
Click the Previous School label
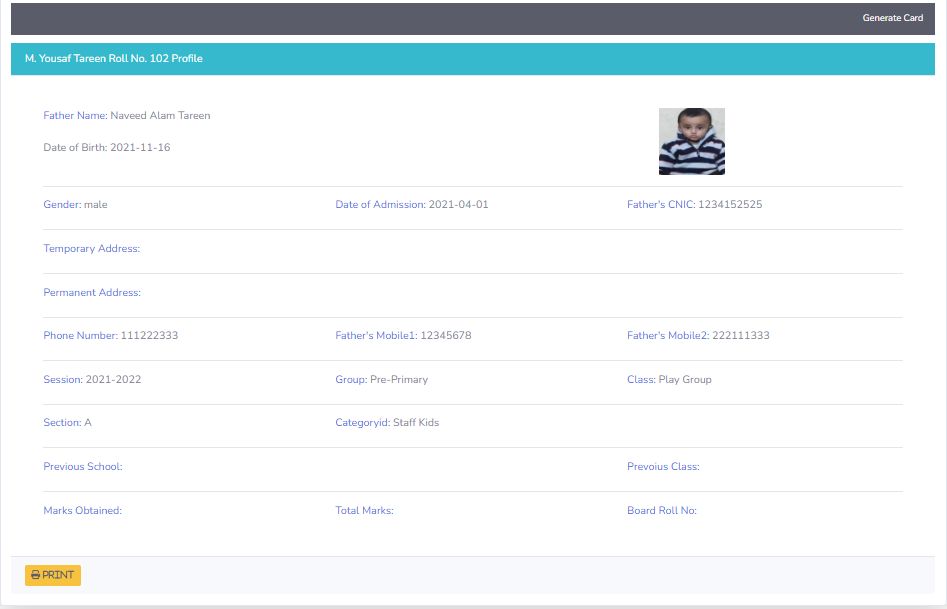83,466
